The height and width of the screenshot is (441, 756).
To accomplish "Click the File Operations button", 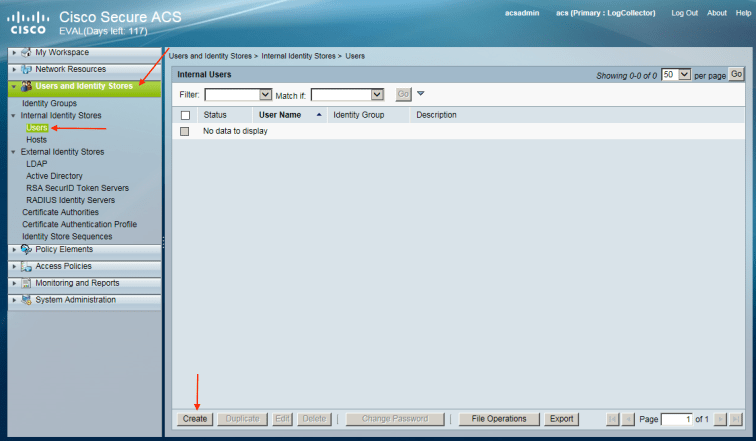I will pyautogui.click(x=499, y=419).
